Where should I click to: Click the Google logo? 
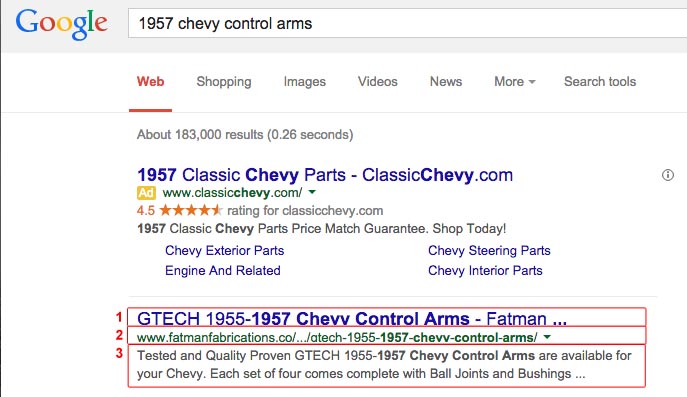(61, 25)
